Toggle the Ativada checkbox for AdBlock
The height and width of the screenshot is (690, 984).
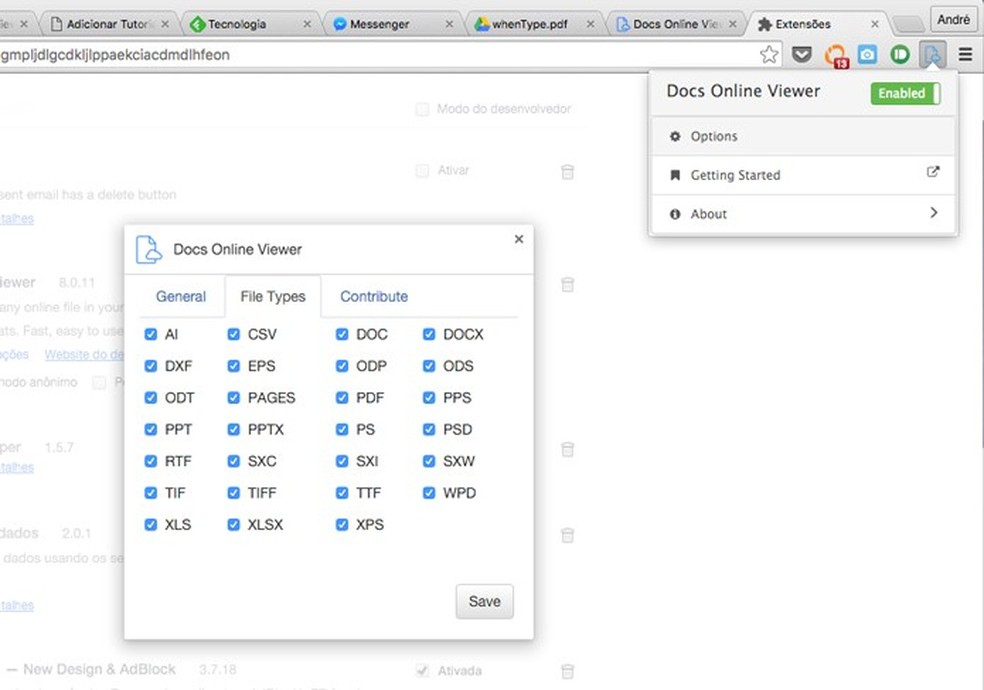point(422,671)
